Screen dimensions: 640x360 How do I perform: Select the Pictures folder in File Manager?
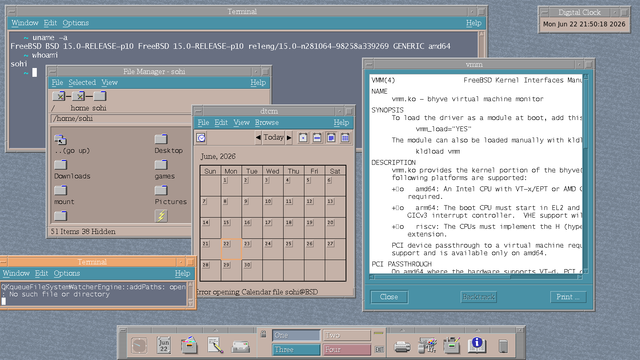[161, 191]
